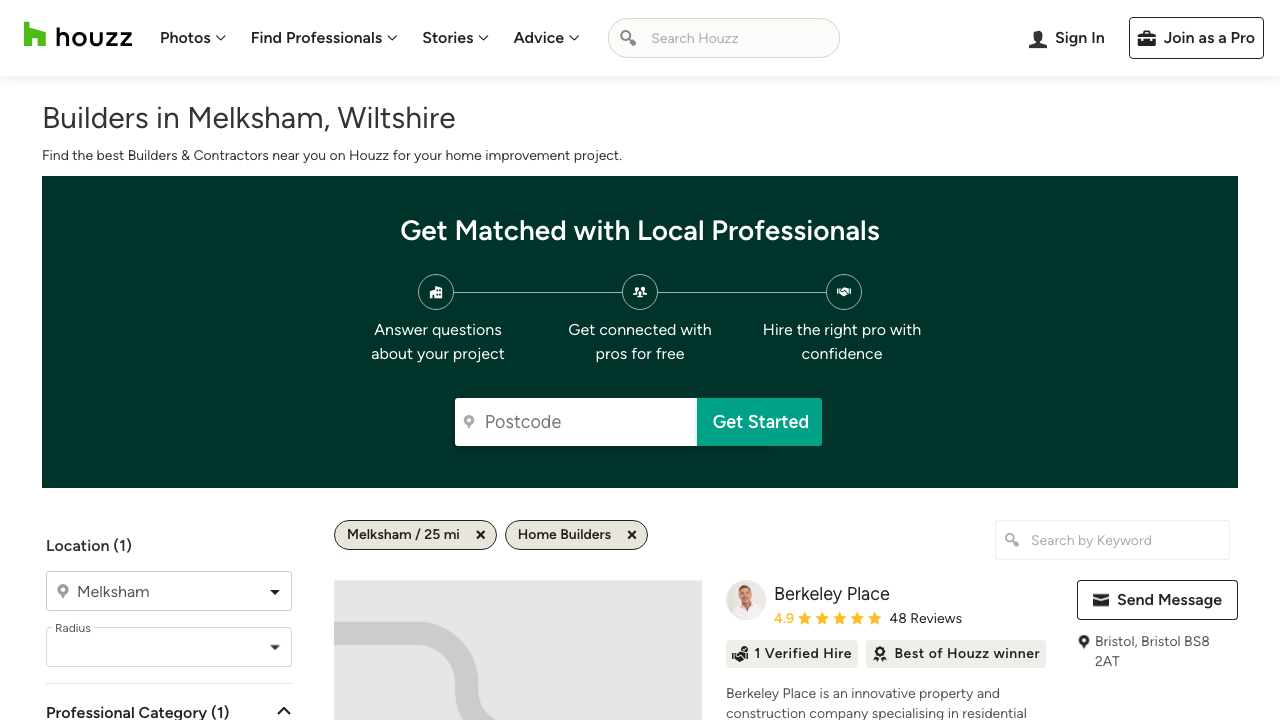This screenshot has width=1280, height=720.
Task: Click the Search by Keyword input field
Action: 1112,539
